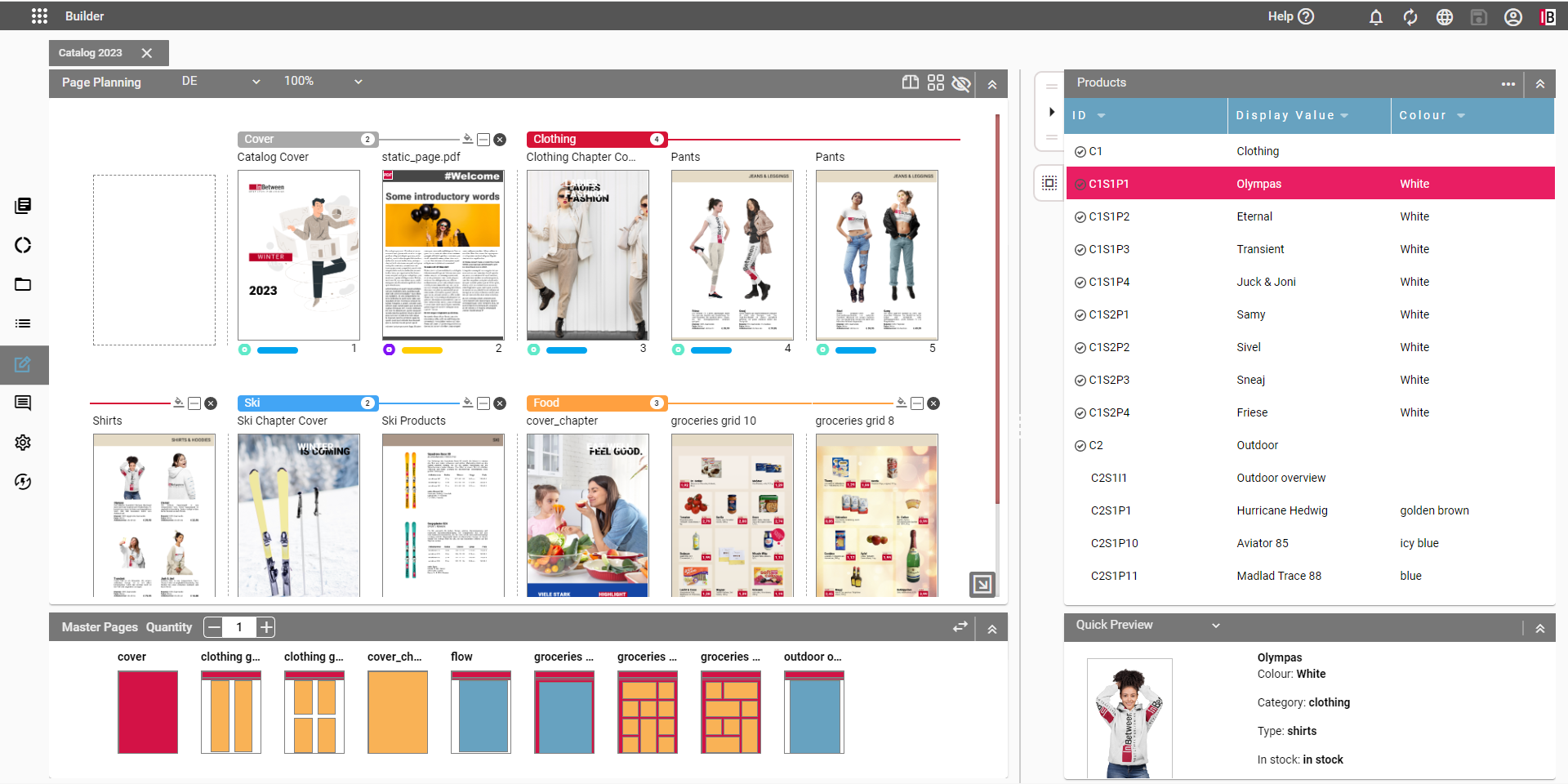Open the DE language dropdown
Screen dimensions: 1568x784
pyautogui.click(x=219, y=81)
